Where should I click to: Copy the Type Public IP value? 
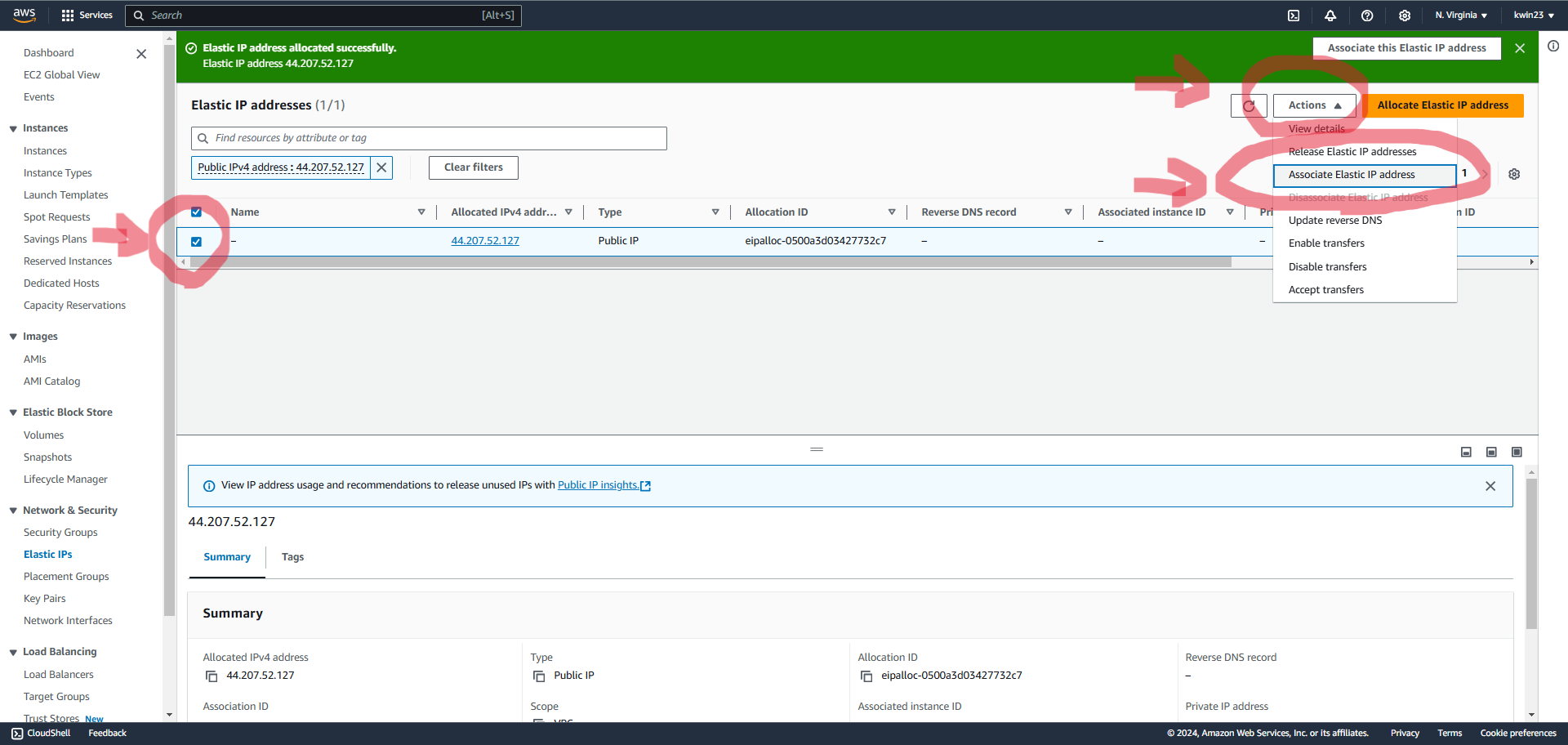tap(539, 676)
